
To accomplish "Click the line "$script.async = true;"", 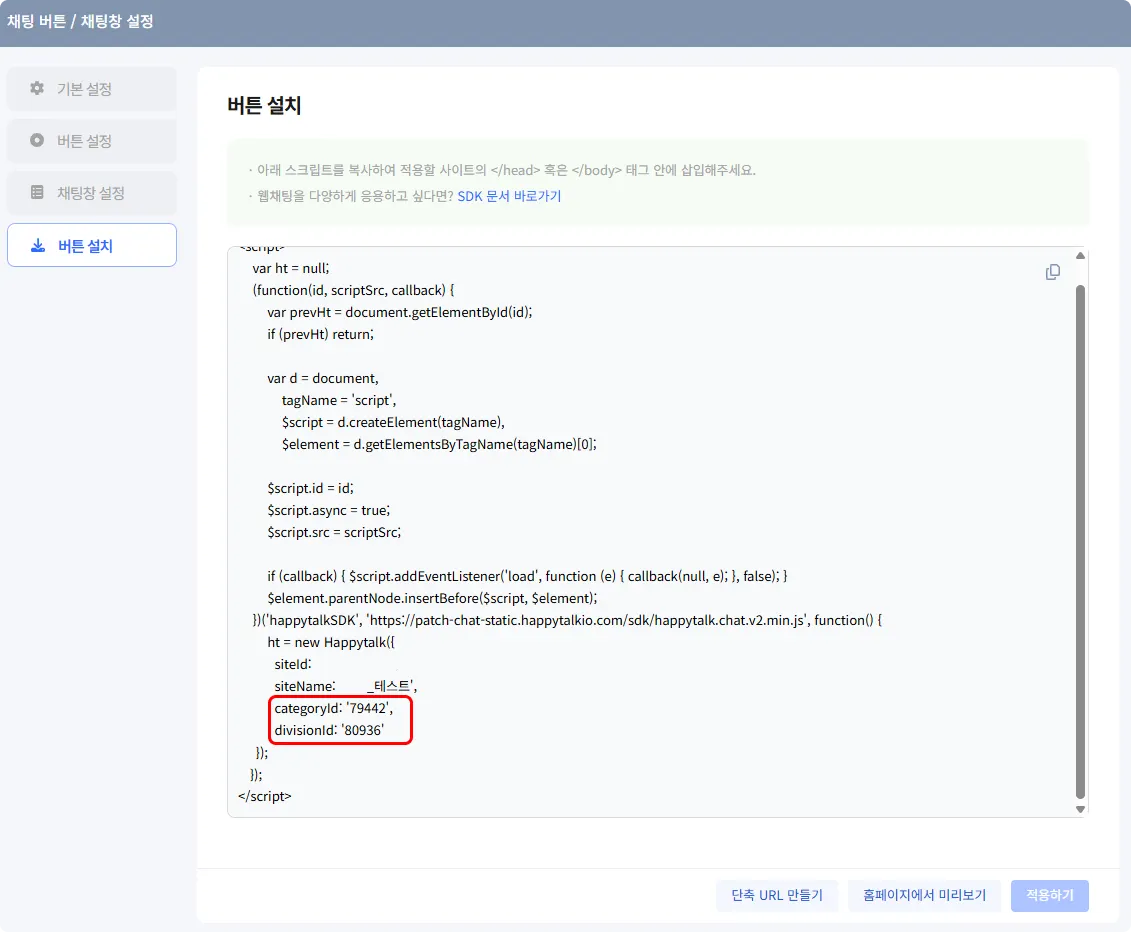I will click(328, 510).
